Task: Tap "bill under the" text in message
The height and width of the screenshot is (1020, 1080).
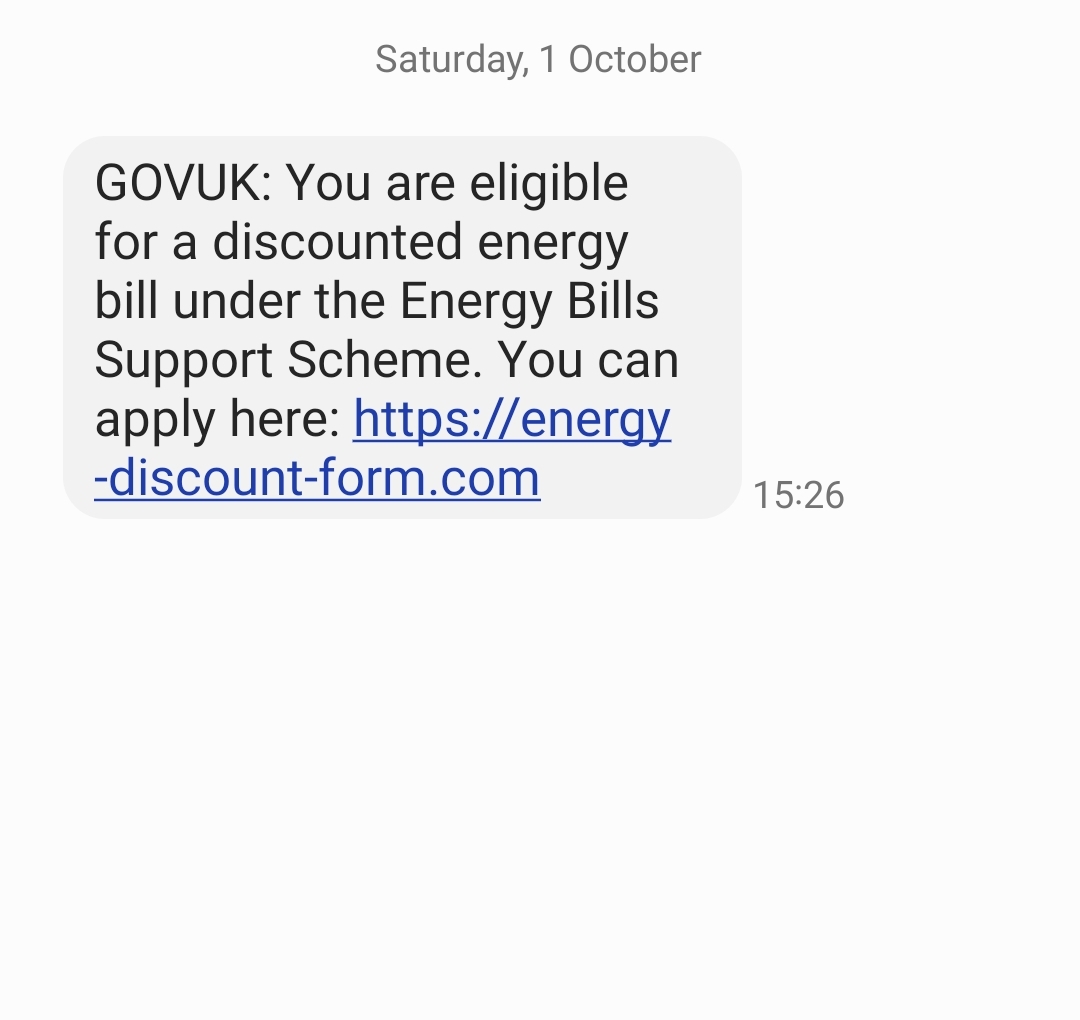Action: (240, 301)
